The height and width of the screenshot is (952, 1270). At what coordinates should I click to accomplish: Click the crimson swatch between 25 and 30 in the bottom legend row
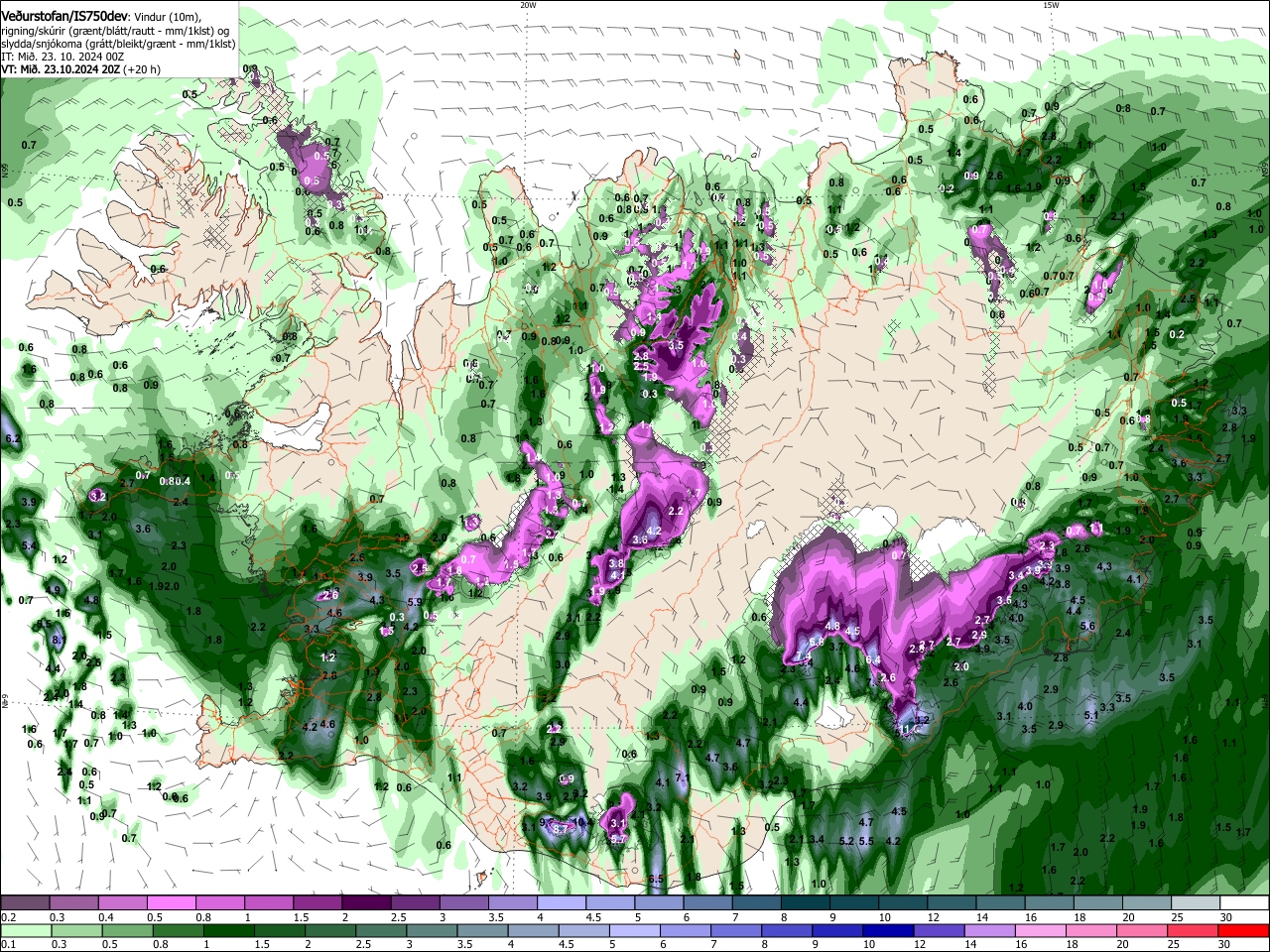click(x=1194, y=930)
